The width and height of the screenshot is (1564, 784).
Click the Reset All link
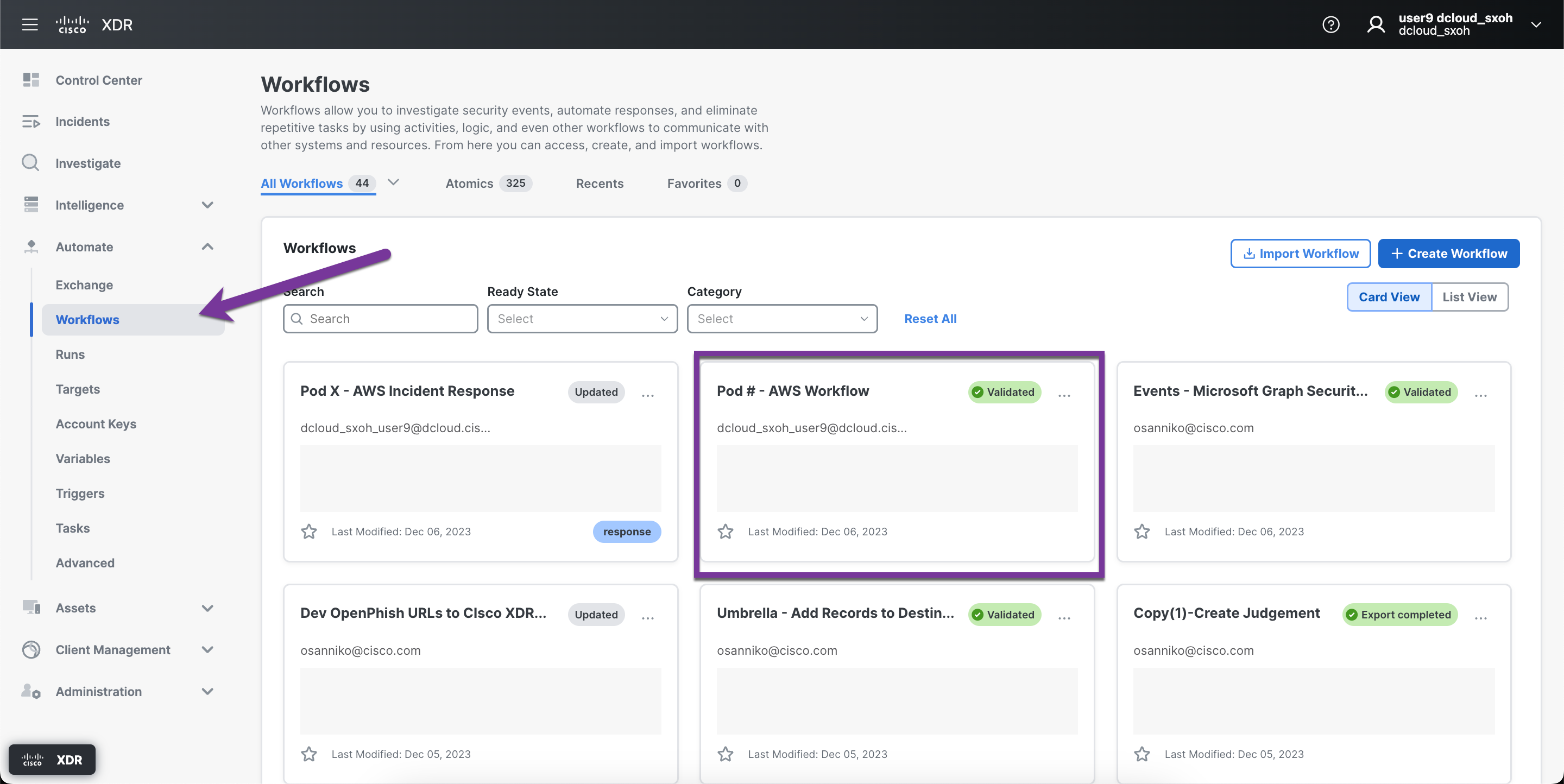[x=930, y=319]
